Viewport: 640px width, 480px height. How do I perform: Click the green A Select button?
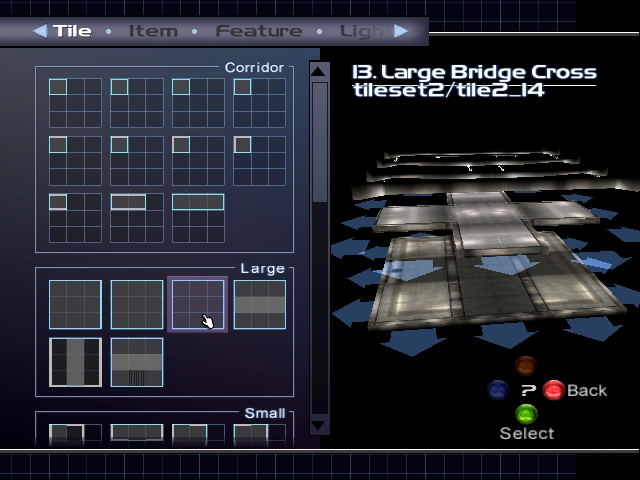526,414
